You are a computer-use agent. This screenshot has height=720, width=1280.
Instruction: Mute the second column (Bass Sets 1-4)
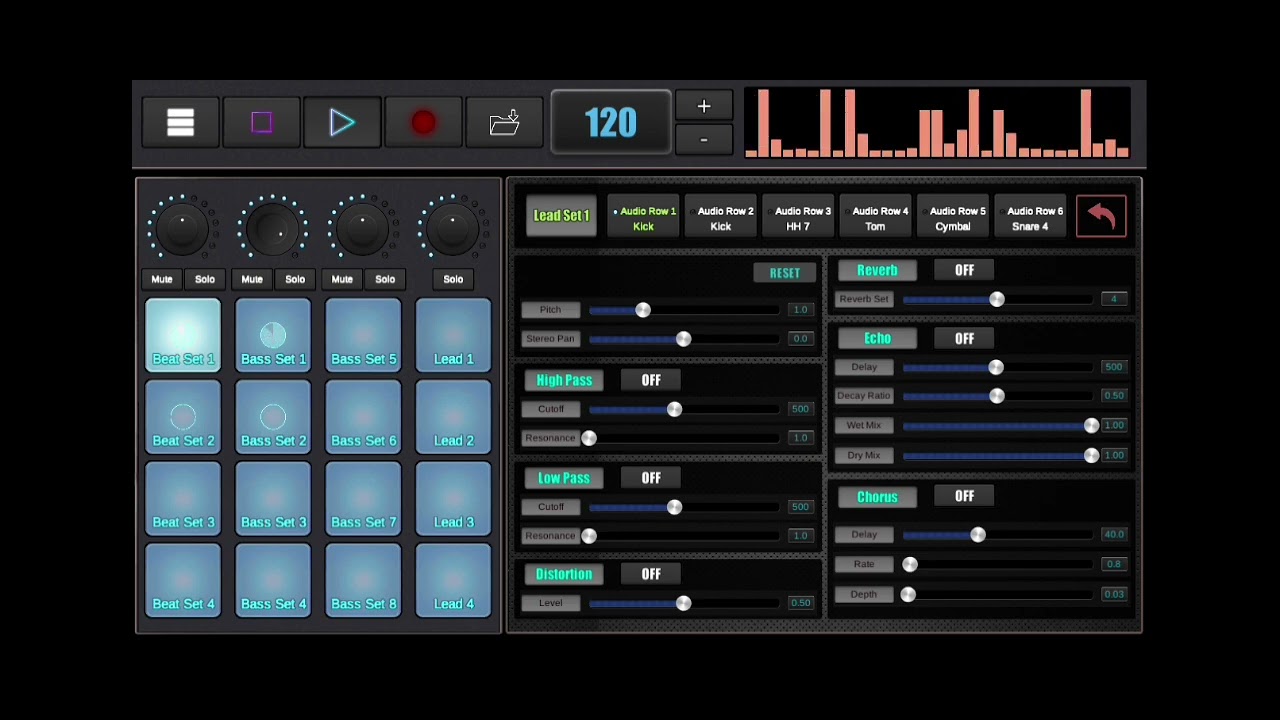tap(252, 279)
